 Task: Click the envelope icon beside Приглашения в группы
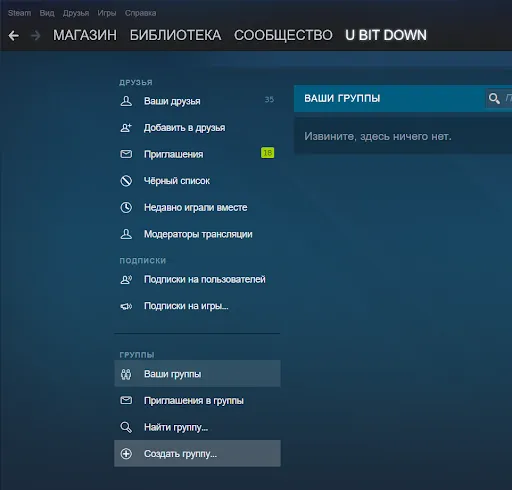pyautogui.click(x=126, y=400)
